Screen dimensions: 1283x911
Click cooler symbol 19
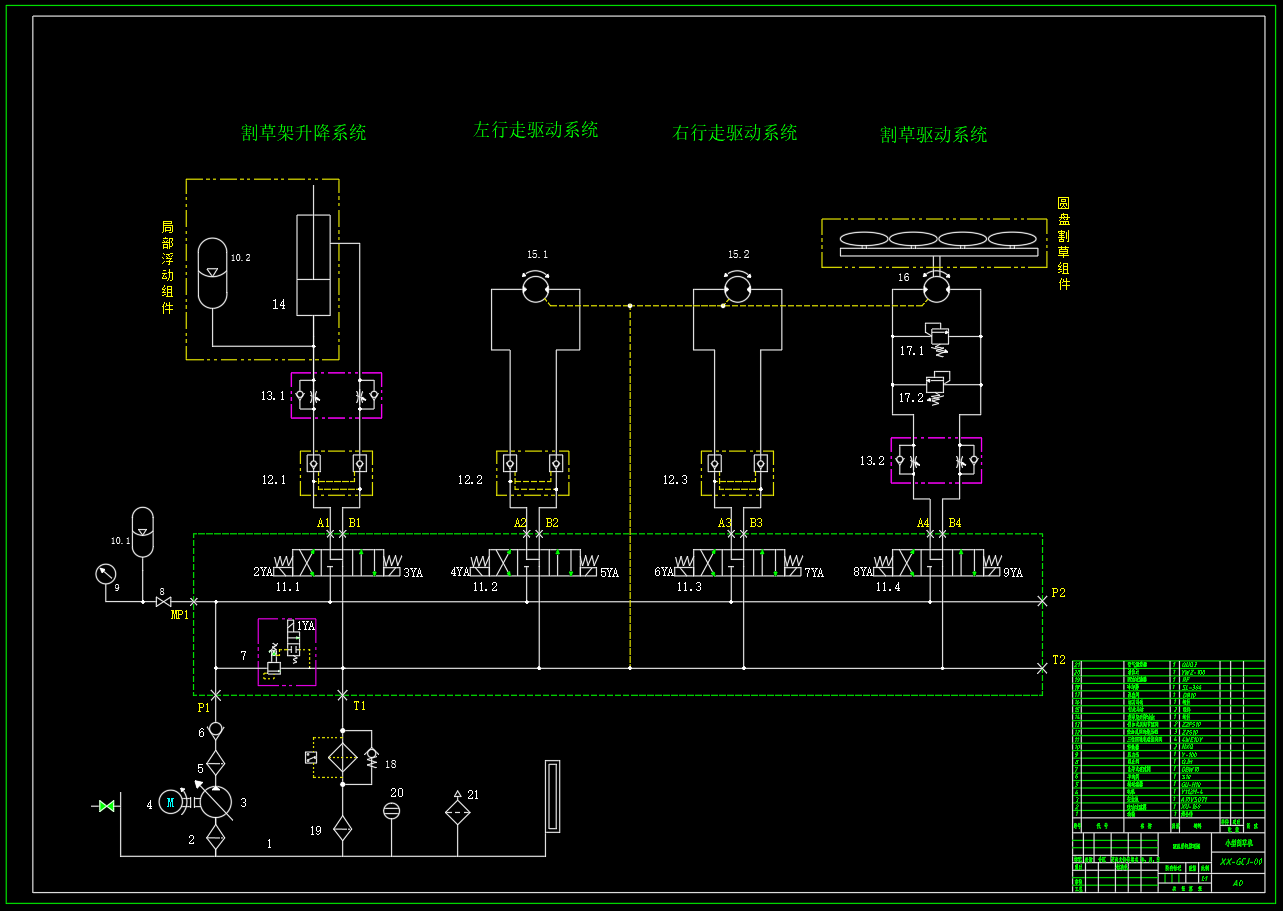click(343, 828)
